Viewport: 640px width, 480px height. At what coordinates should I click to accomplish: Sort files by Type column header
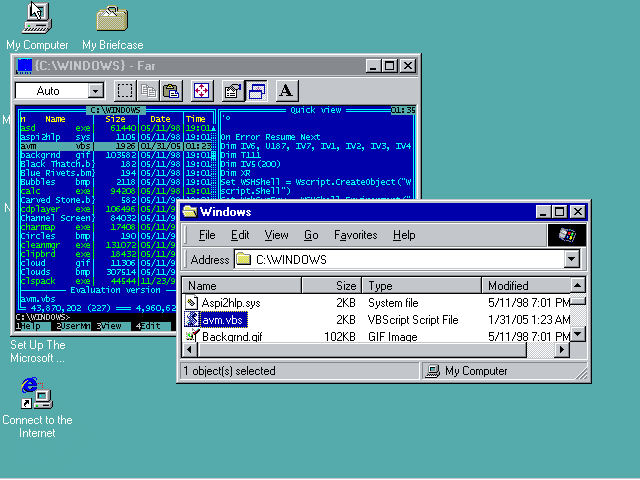(x=422, y=285)
